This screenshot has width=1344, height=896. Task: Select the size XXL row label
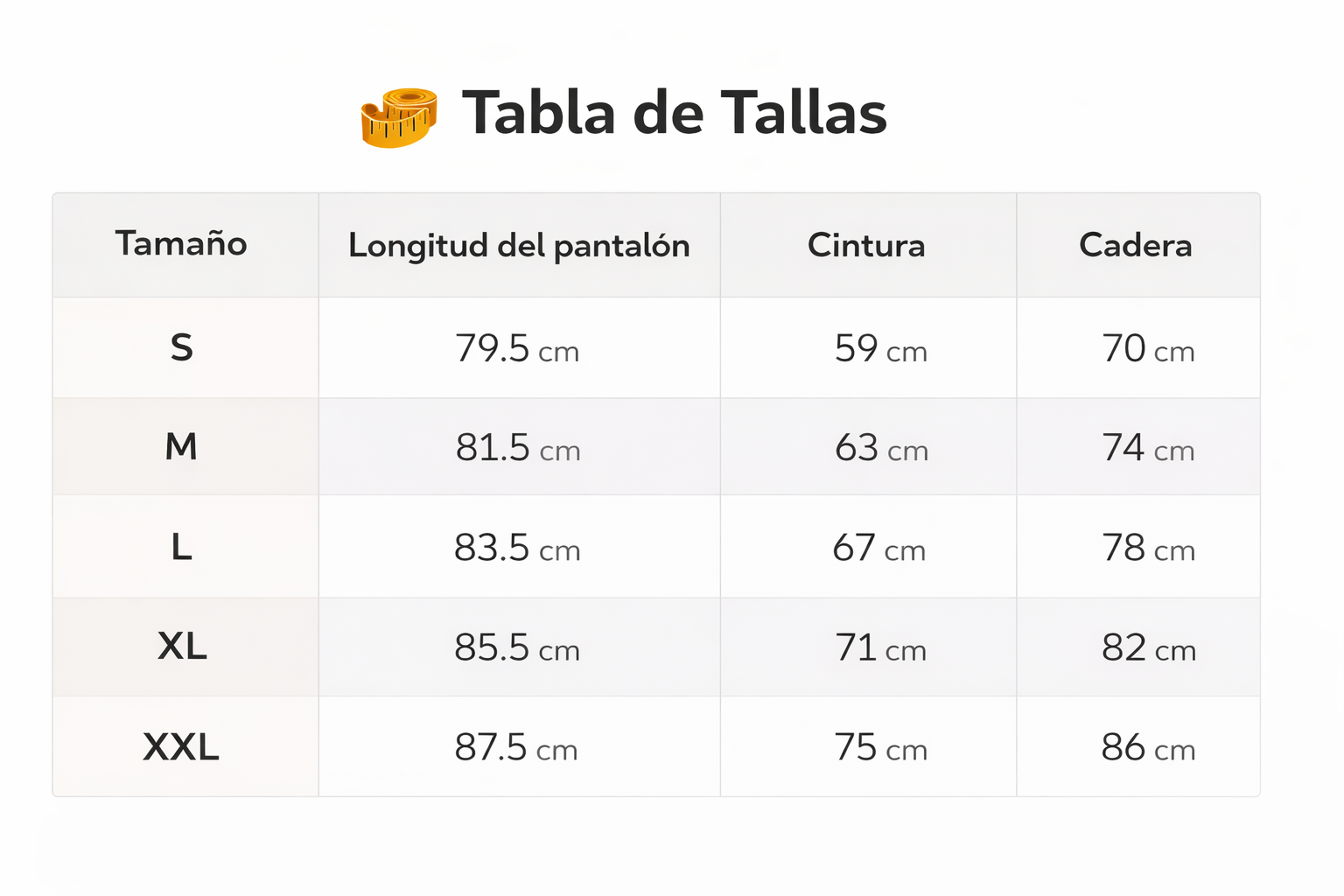[181, 748]
